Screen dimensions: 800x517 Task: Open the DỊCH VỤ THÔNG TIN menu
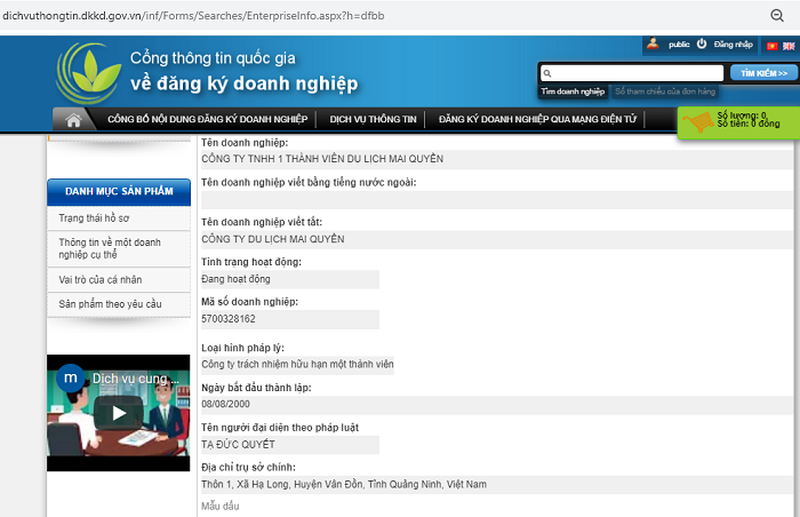point(373,120)
